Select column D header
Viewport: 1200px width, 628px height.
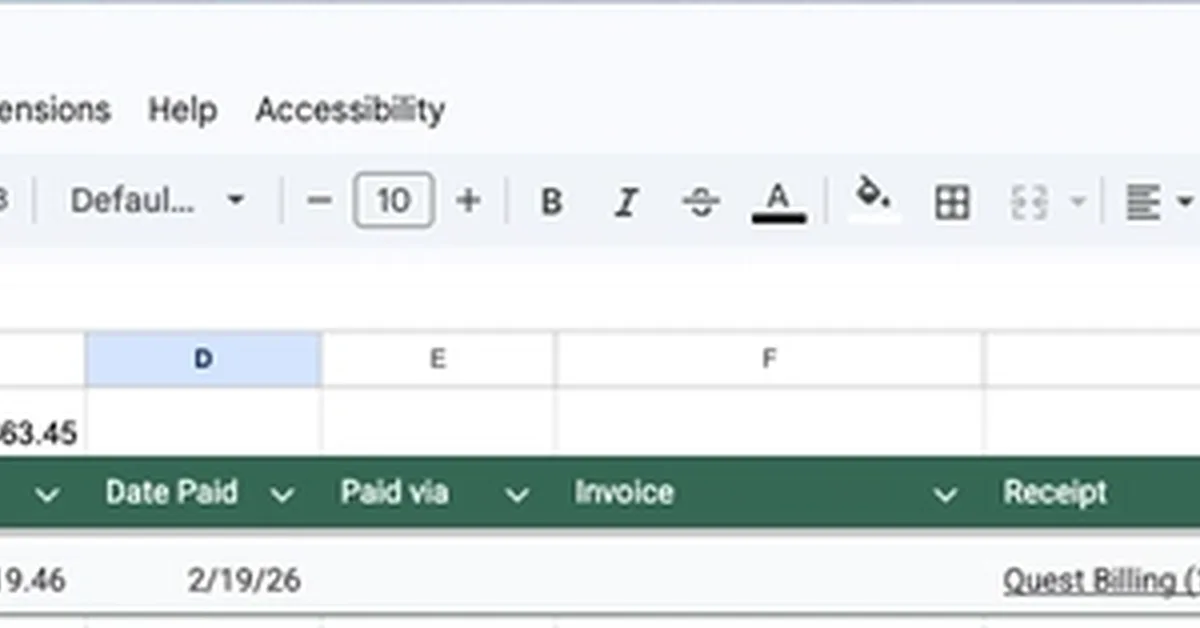tap(203, 357)
